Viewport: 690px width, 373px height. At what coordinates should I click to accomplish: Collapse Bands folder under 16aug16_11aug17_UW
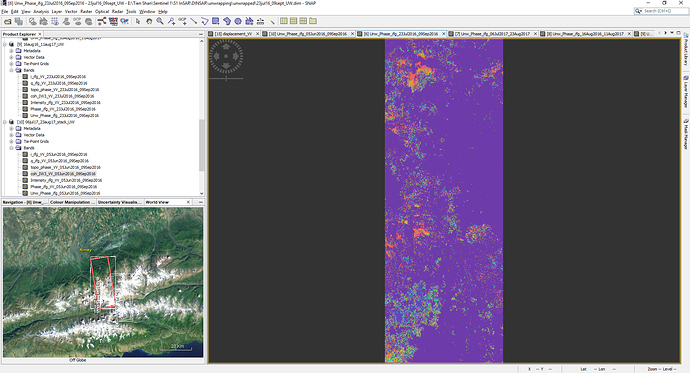[x=11, y=70]
